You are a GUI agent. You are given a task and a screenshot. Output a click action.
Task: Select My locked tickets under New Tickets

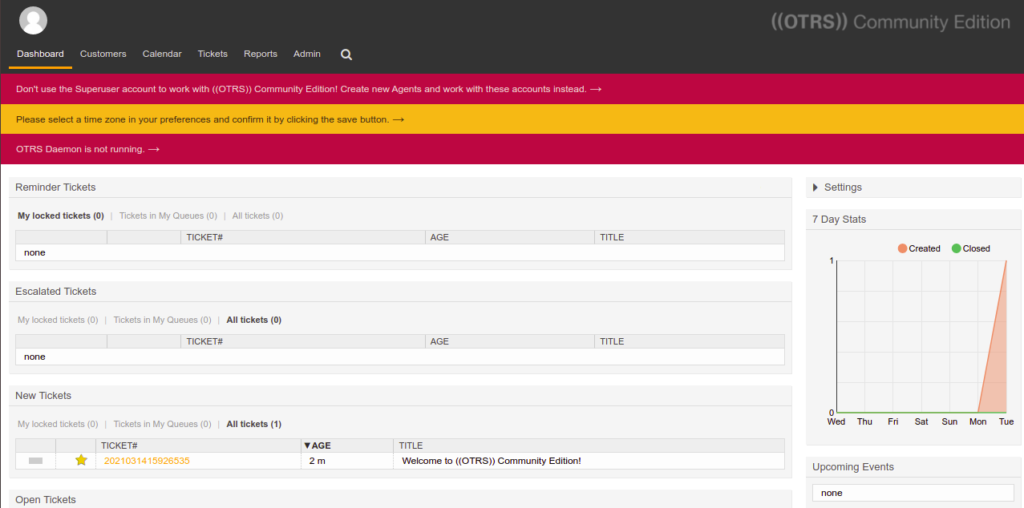57,424
